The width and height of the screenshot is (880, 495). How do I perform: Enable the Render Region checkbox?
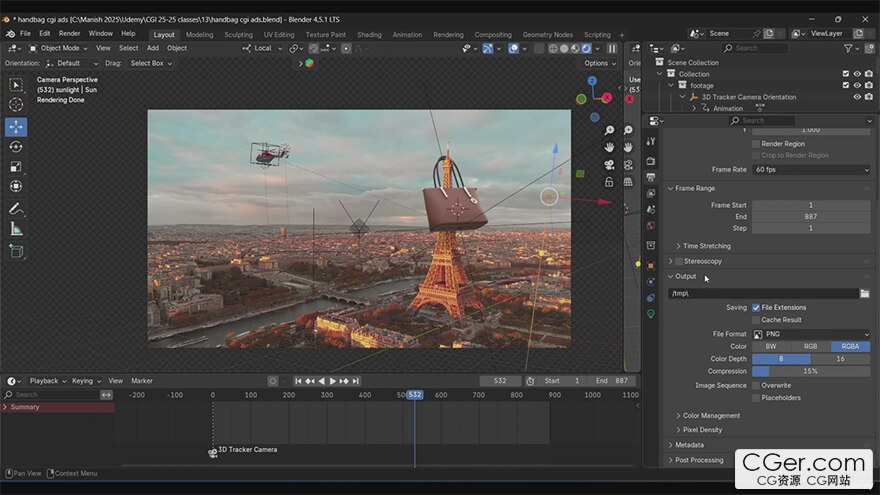click(x=756, y=144)
